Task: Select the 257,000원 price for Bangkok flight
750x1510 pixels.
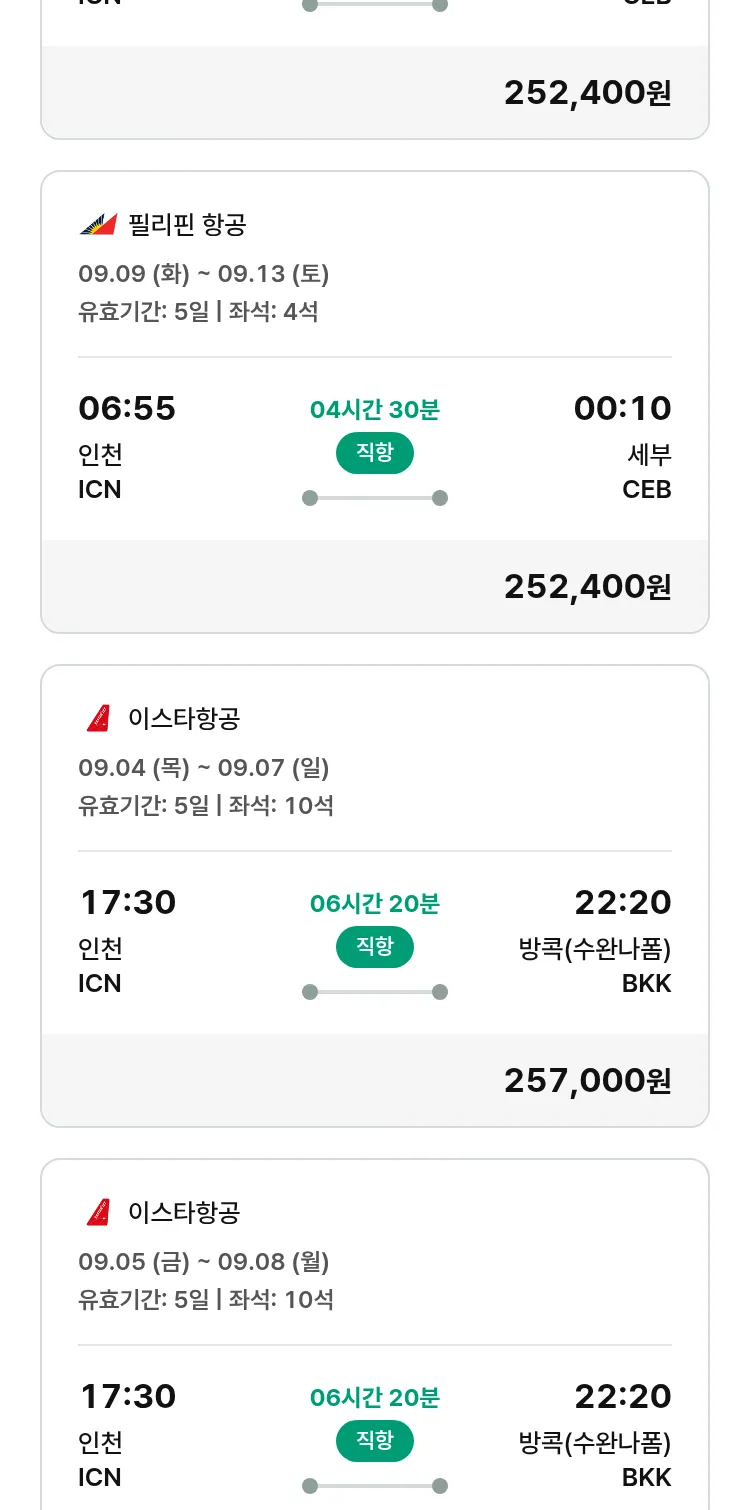Action: click(x=587, y=1080)
